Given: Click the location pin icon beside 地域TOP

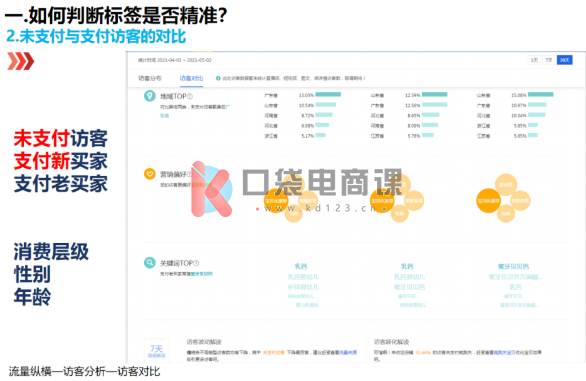Looking at the screenshot, I should [x=149, y=96].
